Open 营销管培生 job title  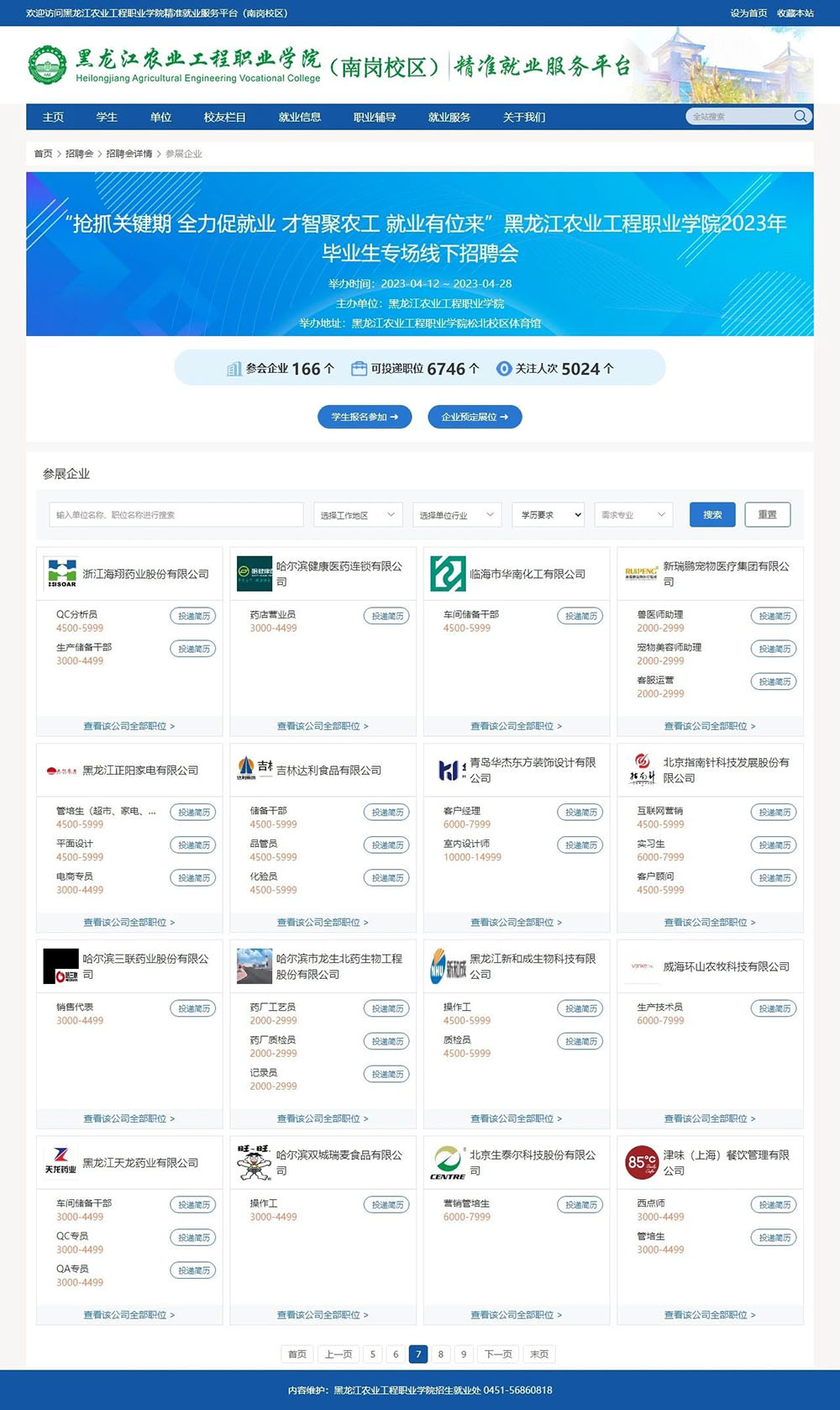(x=466, y=1203)
